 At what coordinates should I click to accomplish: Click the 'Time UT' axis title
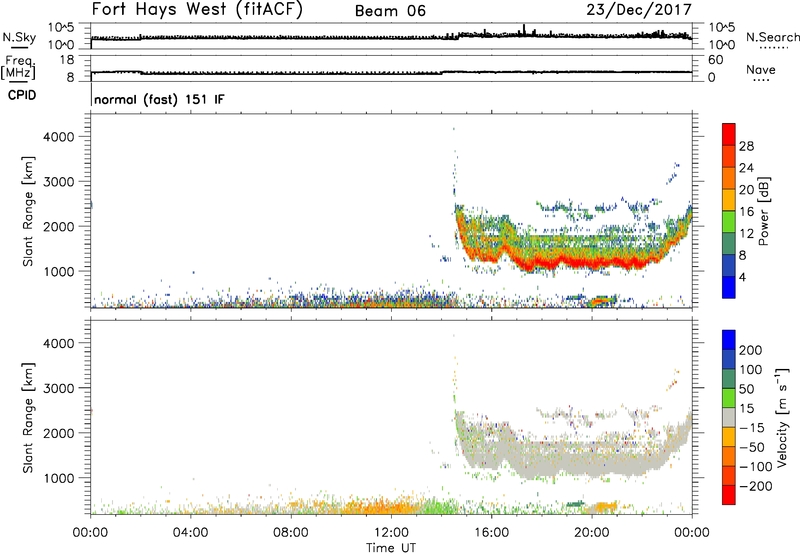(x=391, y=548)
